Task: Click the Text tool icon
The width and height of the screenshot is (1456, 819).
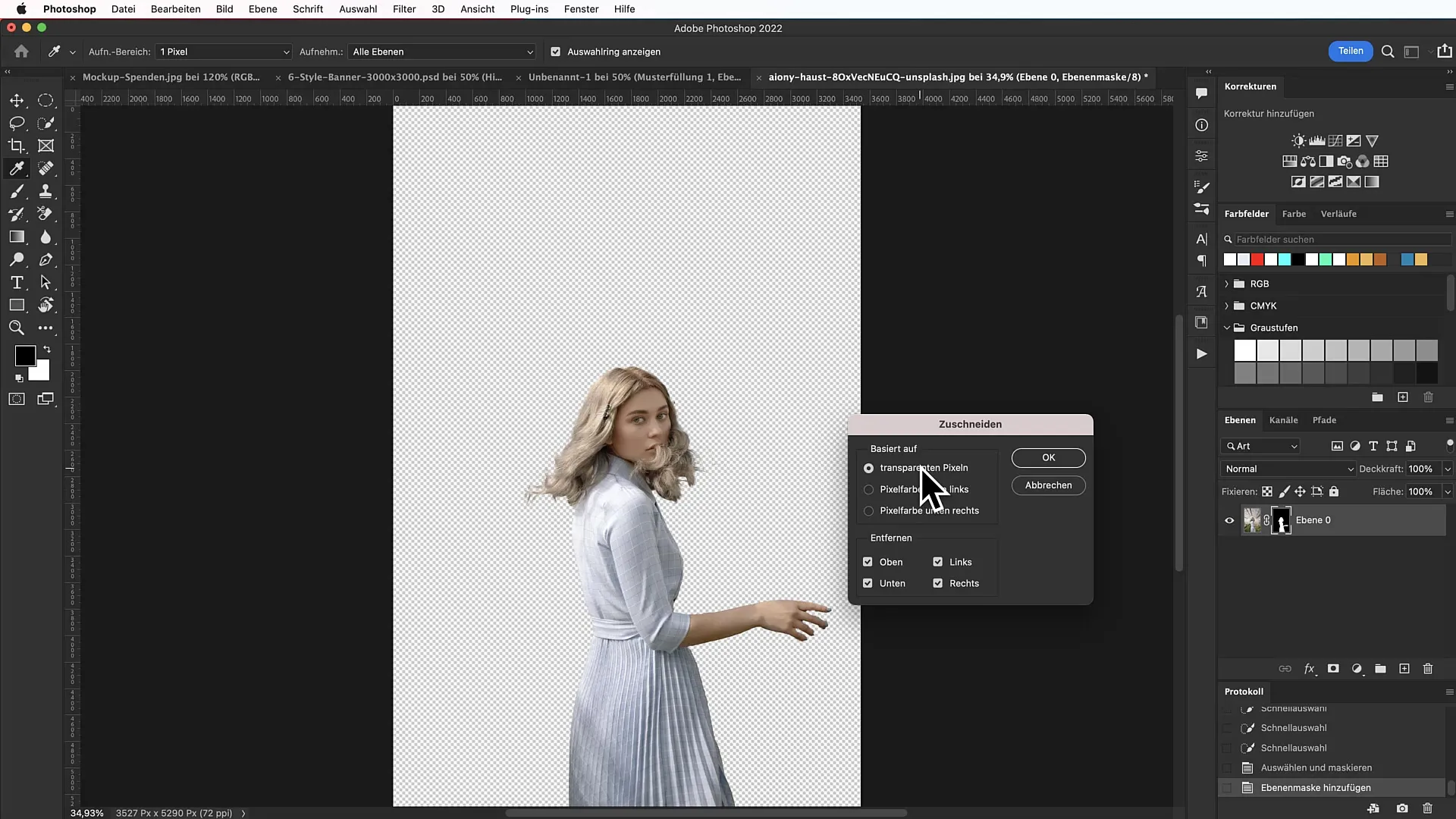Action: [x=17, y=283]
